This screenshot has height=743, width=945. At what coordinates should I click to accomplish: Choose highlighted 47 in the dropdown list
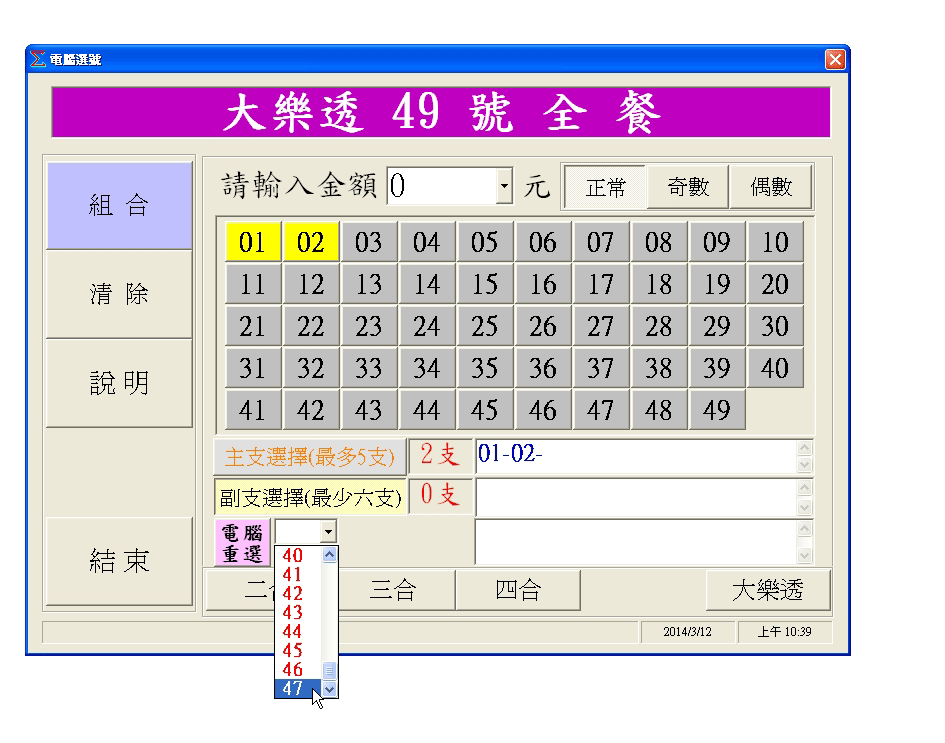(x=298, y=688)
